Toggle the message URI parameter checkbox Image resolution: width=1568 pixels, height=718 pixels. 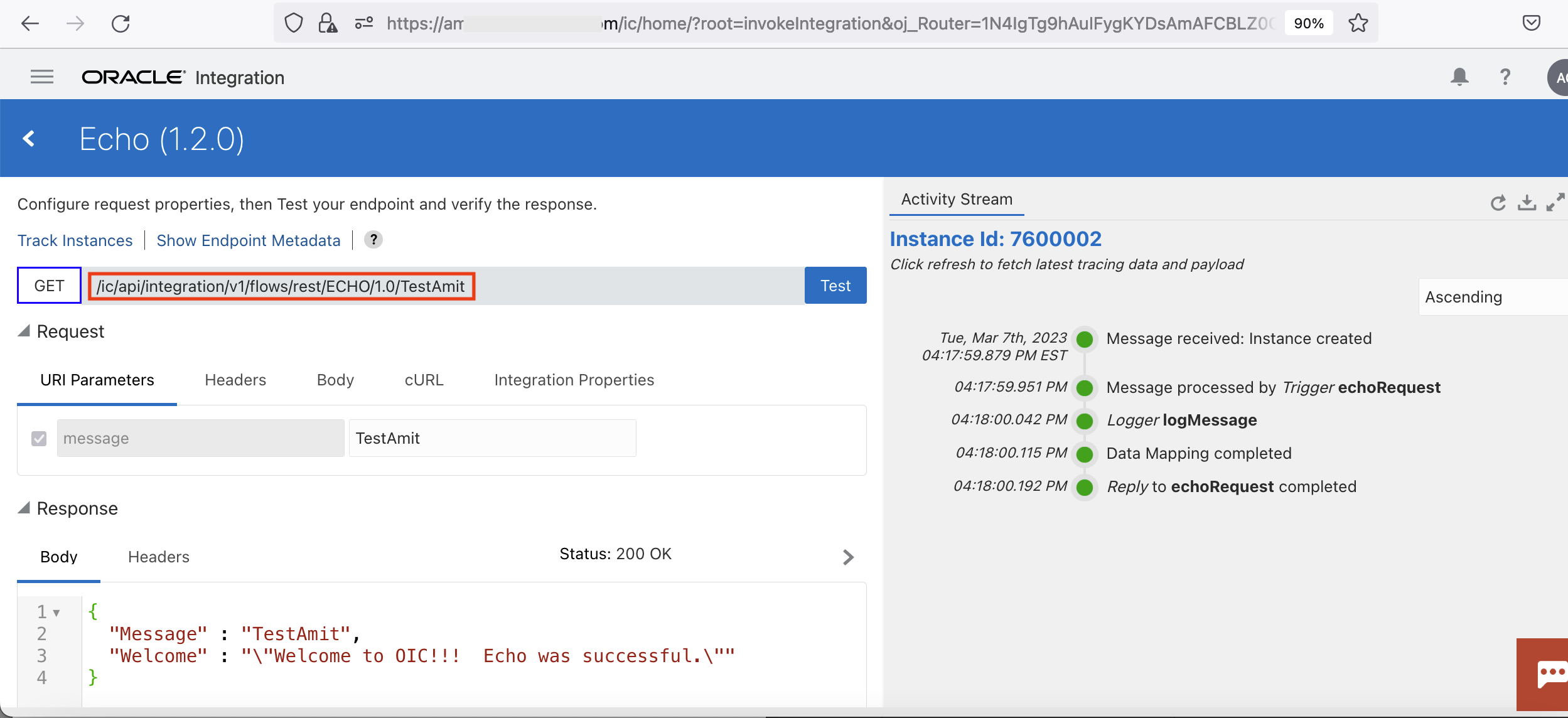[x=38, y=438]
